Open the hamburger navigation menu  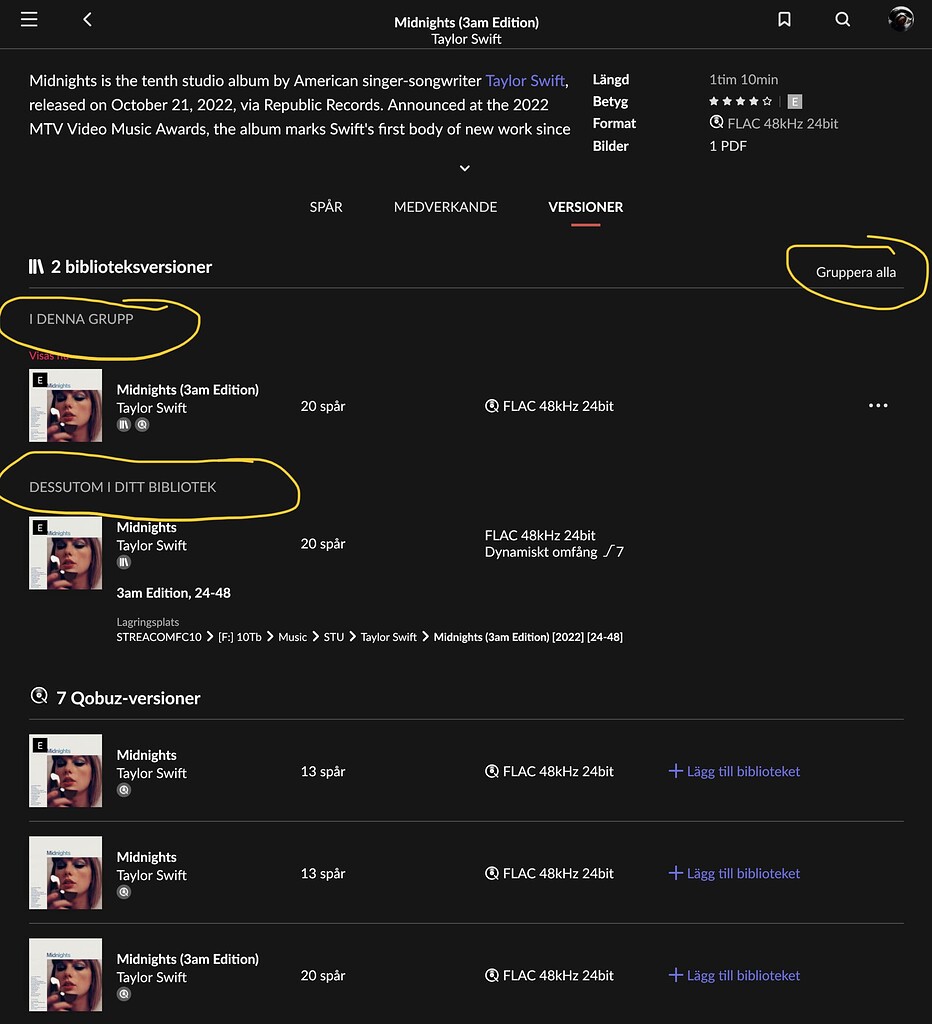tap(29, 20)
